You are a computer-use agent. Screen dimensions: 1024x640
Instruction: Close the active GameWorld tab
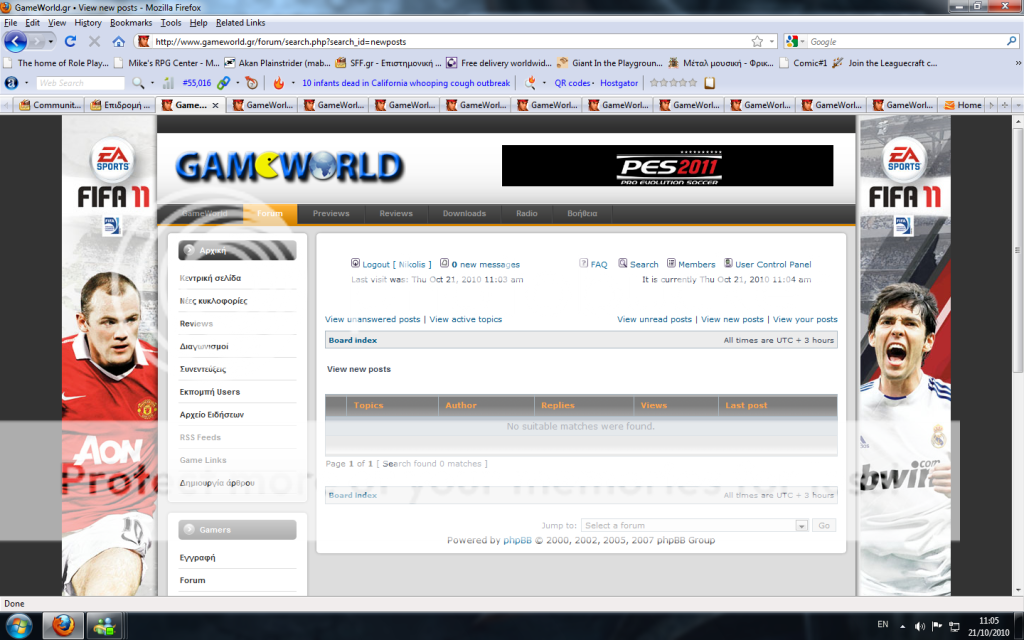click(216, 104)
